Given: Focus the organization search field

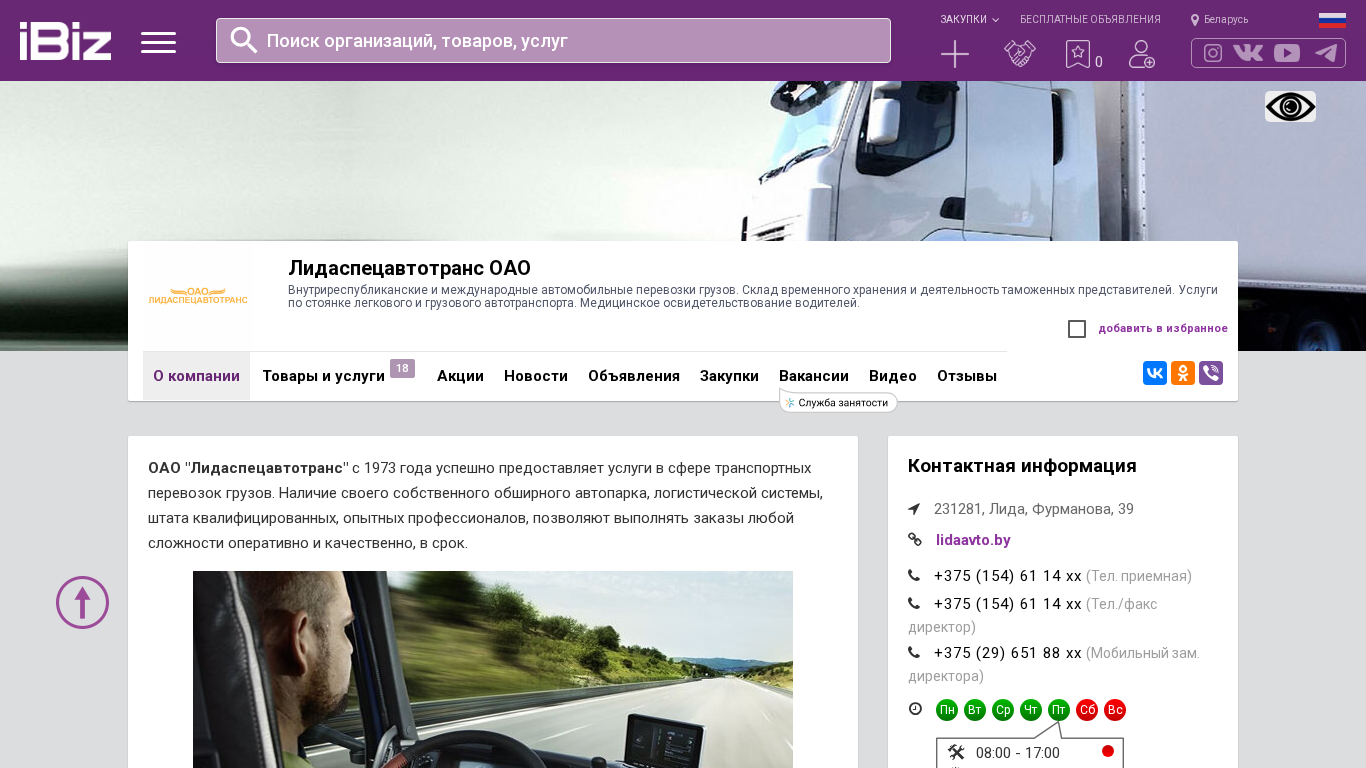Looking at the screenshot, I should point(553,40).
